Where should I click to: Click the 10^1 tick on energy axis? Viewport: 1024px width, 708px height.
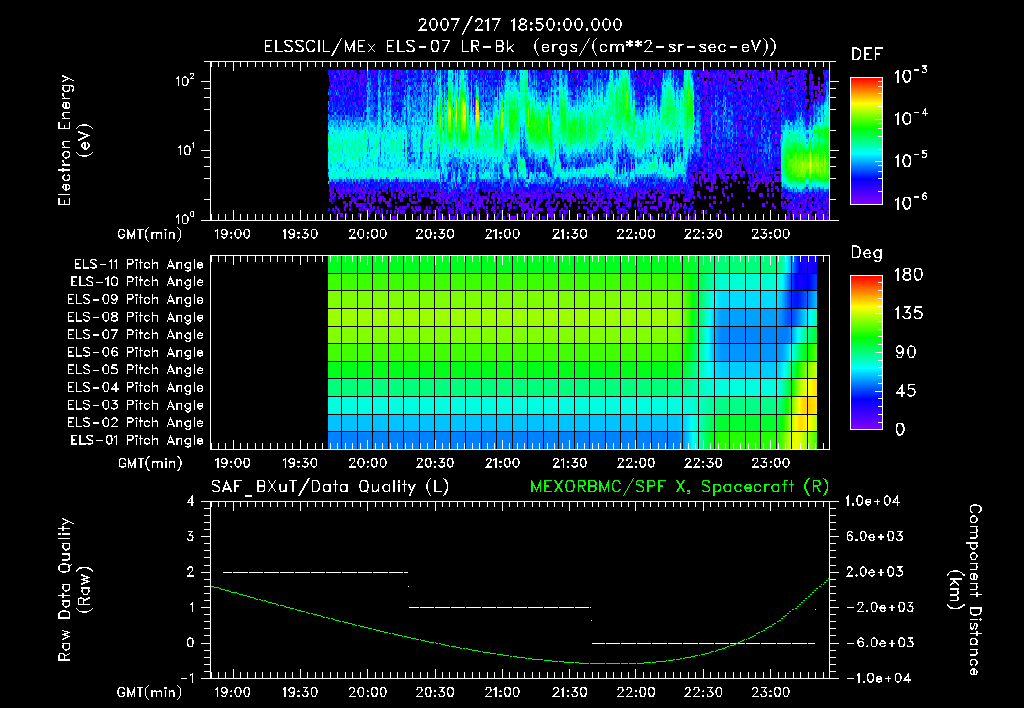185,150
